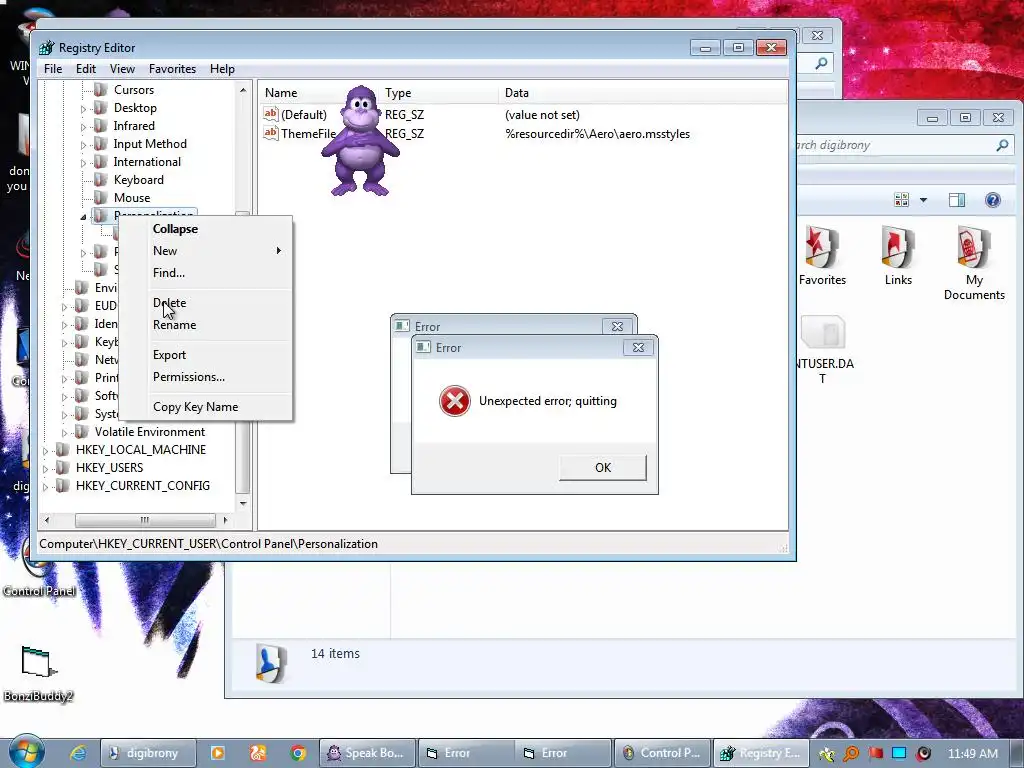The height and width of the screenshot is (768, 1024).
Task: Open the View menu in Registry Editor
Action: 122,69
